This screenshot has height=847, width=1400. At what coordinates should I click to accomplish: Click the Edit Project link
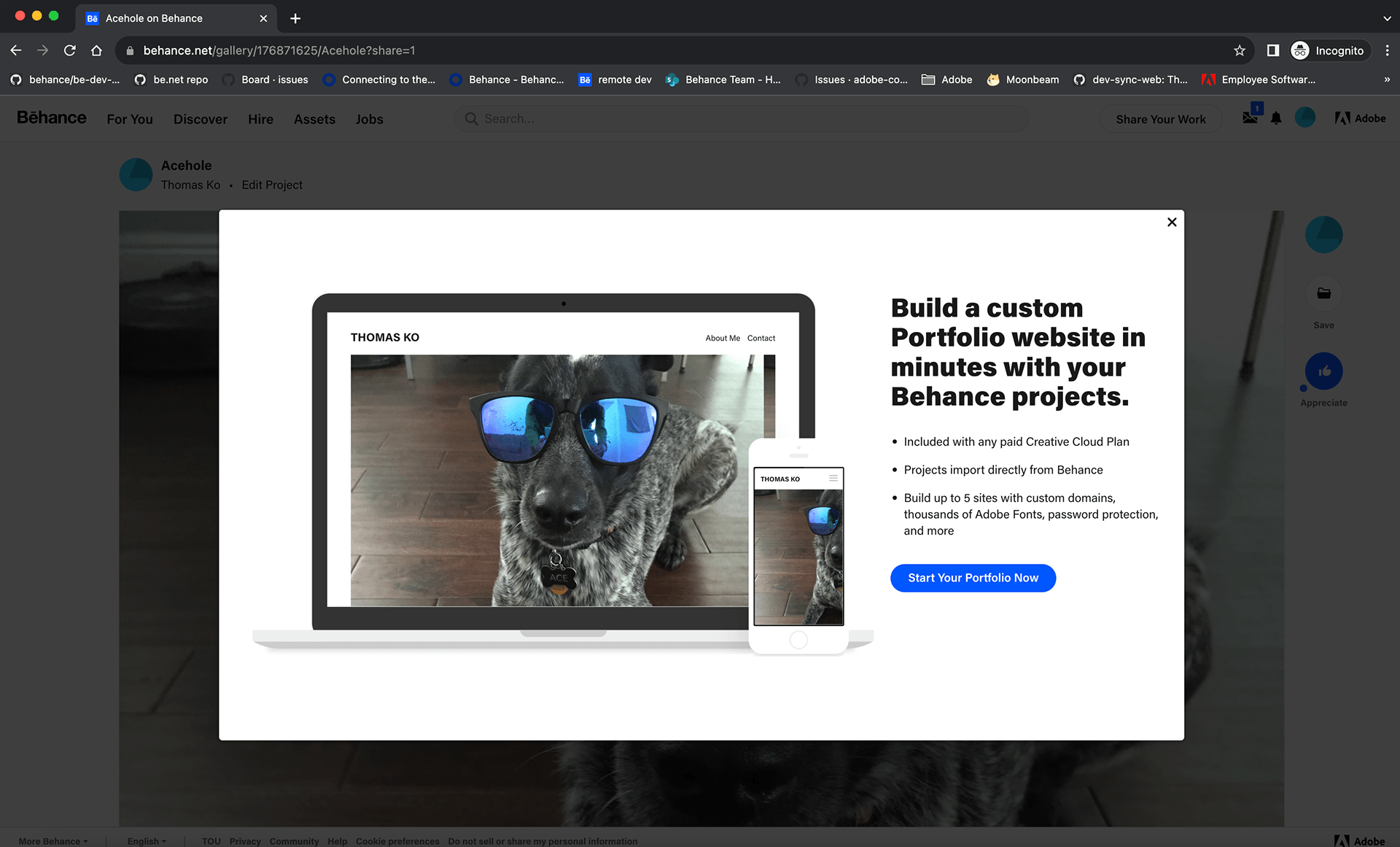(x=272, y=185)
